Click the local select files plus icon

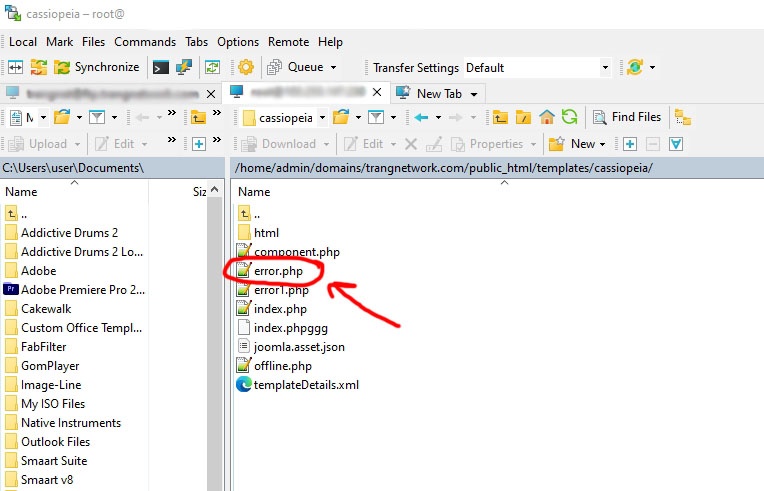click(199, 144)
